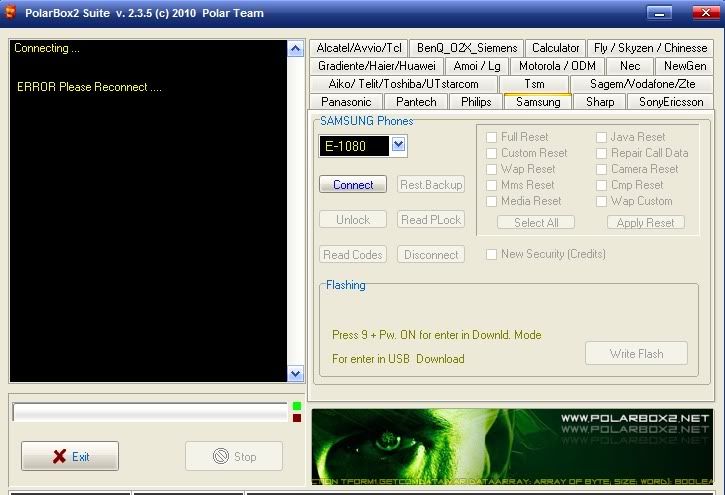Close the PolarBox2 Suite window
Image resolution: width=725 pixels, height=495 pixels.
pos(706,13)
